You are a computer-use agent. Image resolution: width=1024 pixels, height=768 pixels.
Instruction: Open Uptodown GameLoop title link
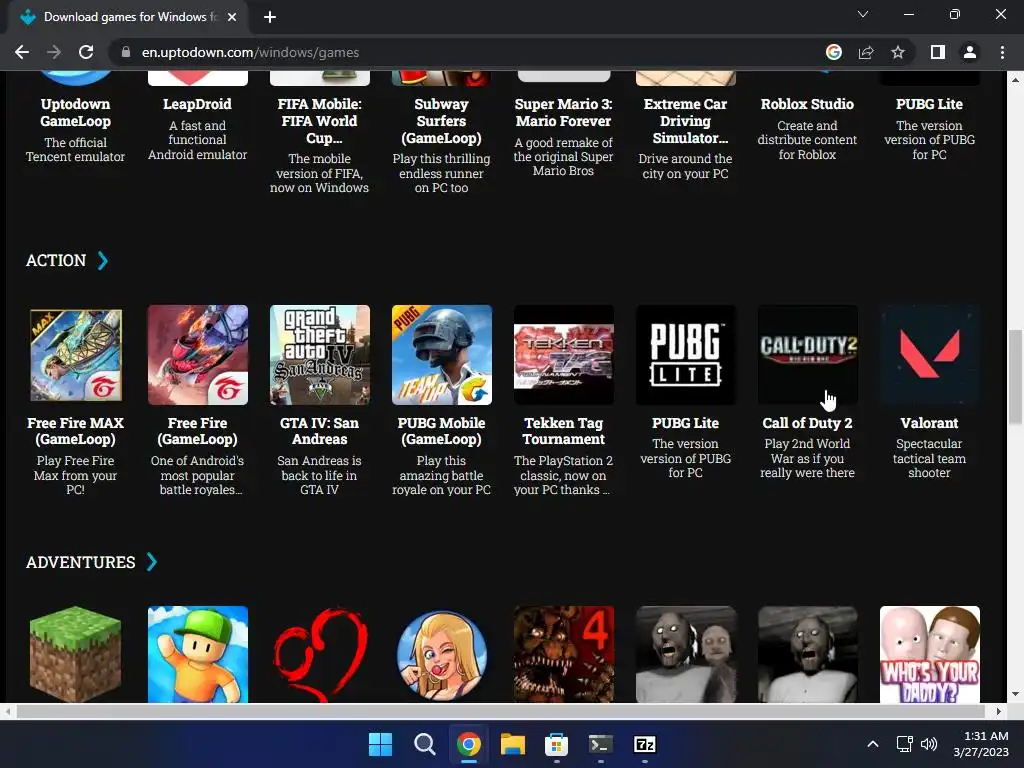(x=76, y=112)
